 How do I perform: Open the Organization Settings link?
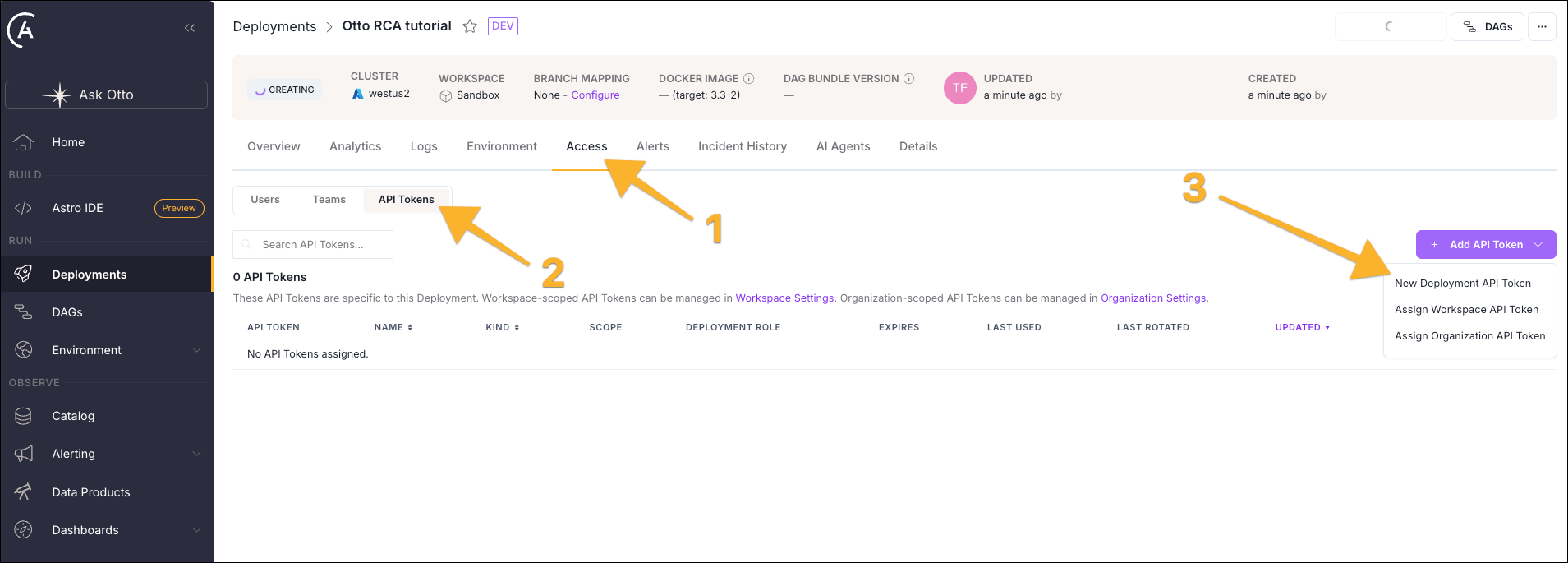(x=1153, y=298)
